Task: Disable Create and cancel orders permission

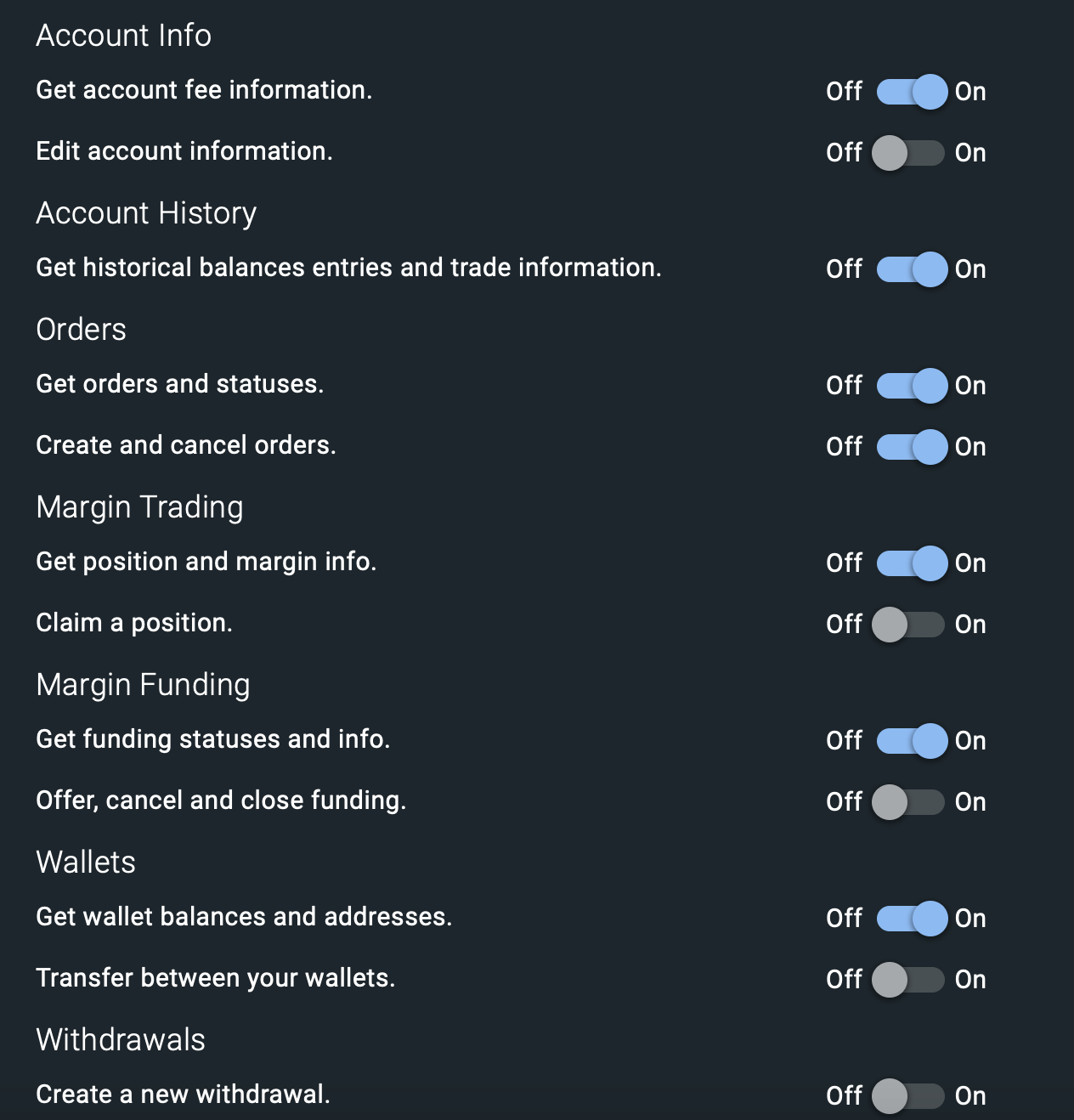Action: pos(911,447)
